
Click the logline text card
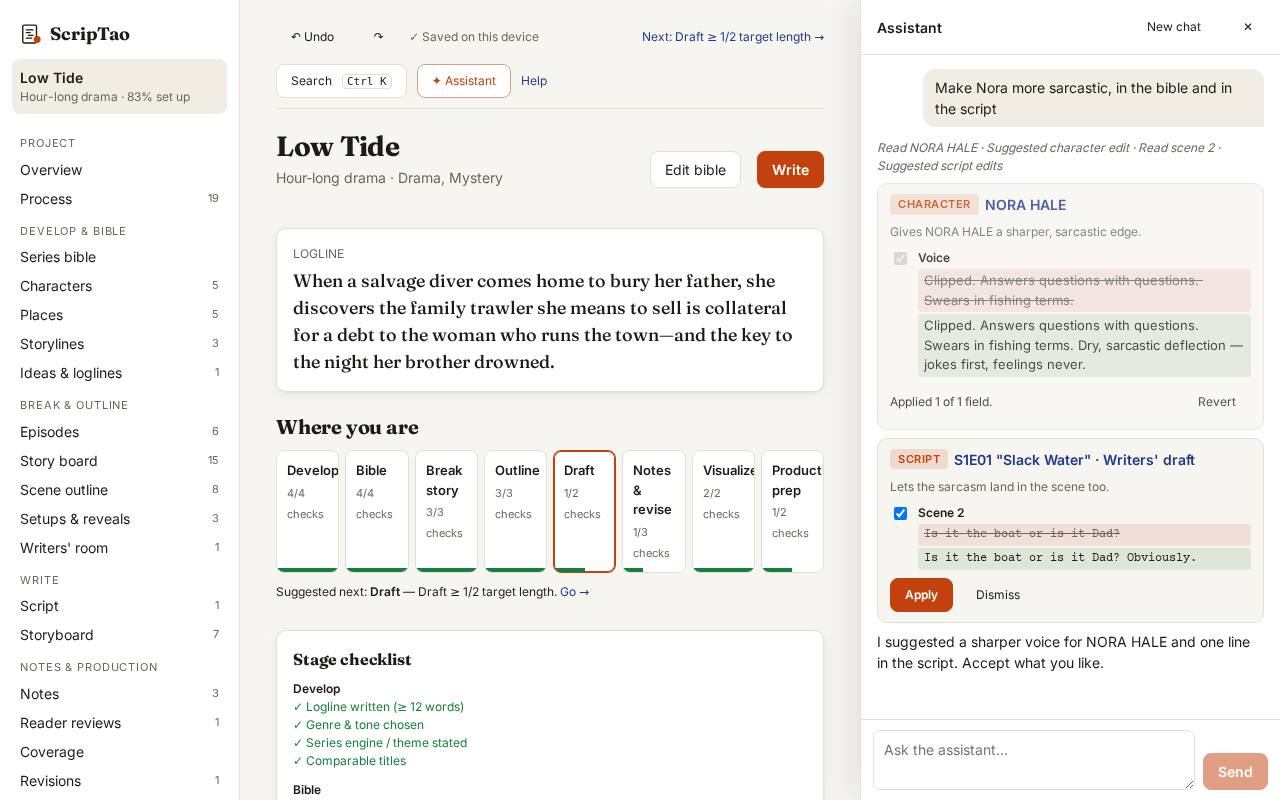point(550,310)
